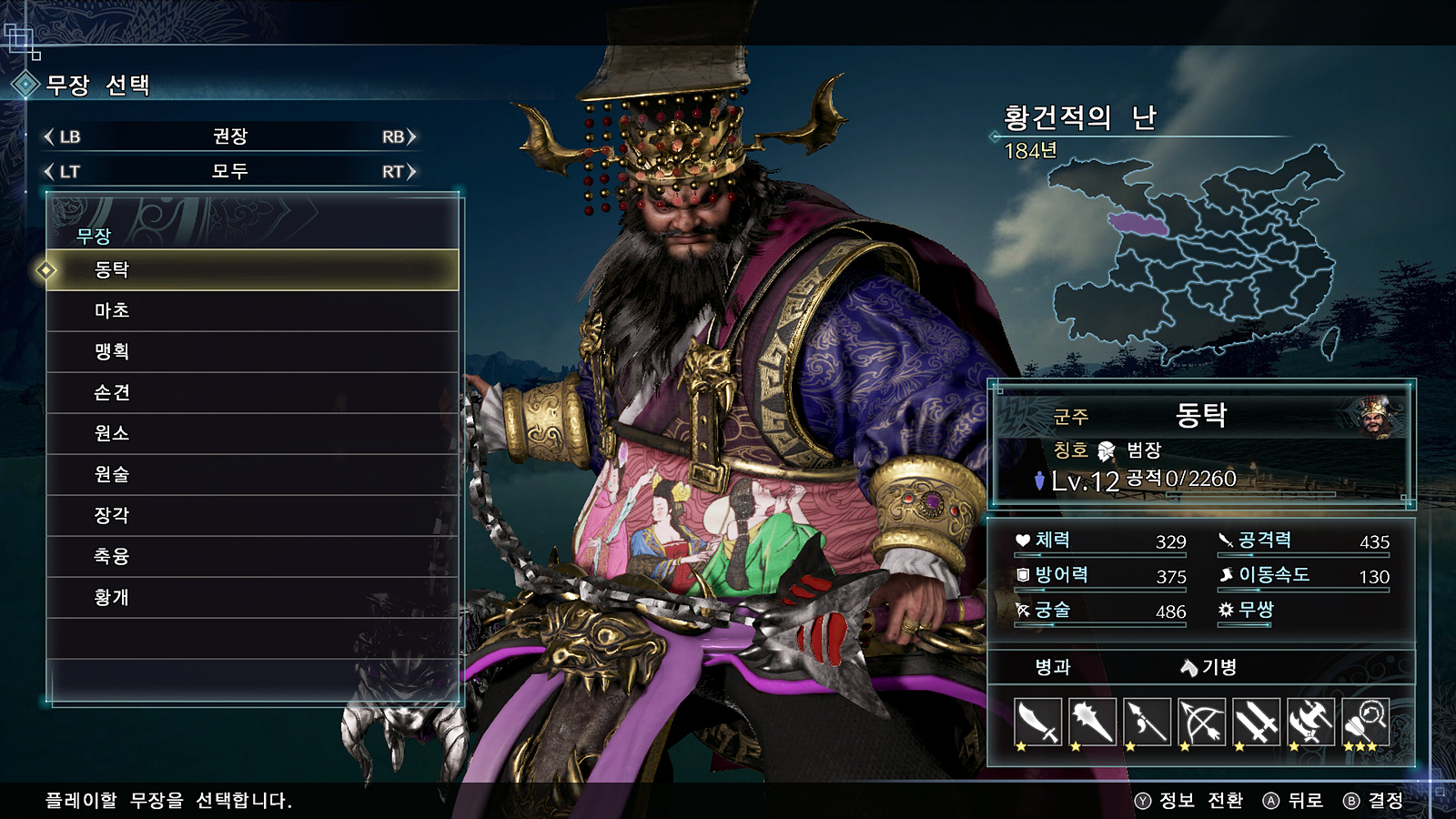Image resolution: width=1456 pixels, height=819 pixels.
Task: Select the curved sword weapon icon
Action: tap(1038, 723)
